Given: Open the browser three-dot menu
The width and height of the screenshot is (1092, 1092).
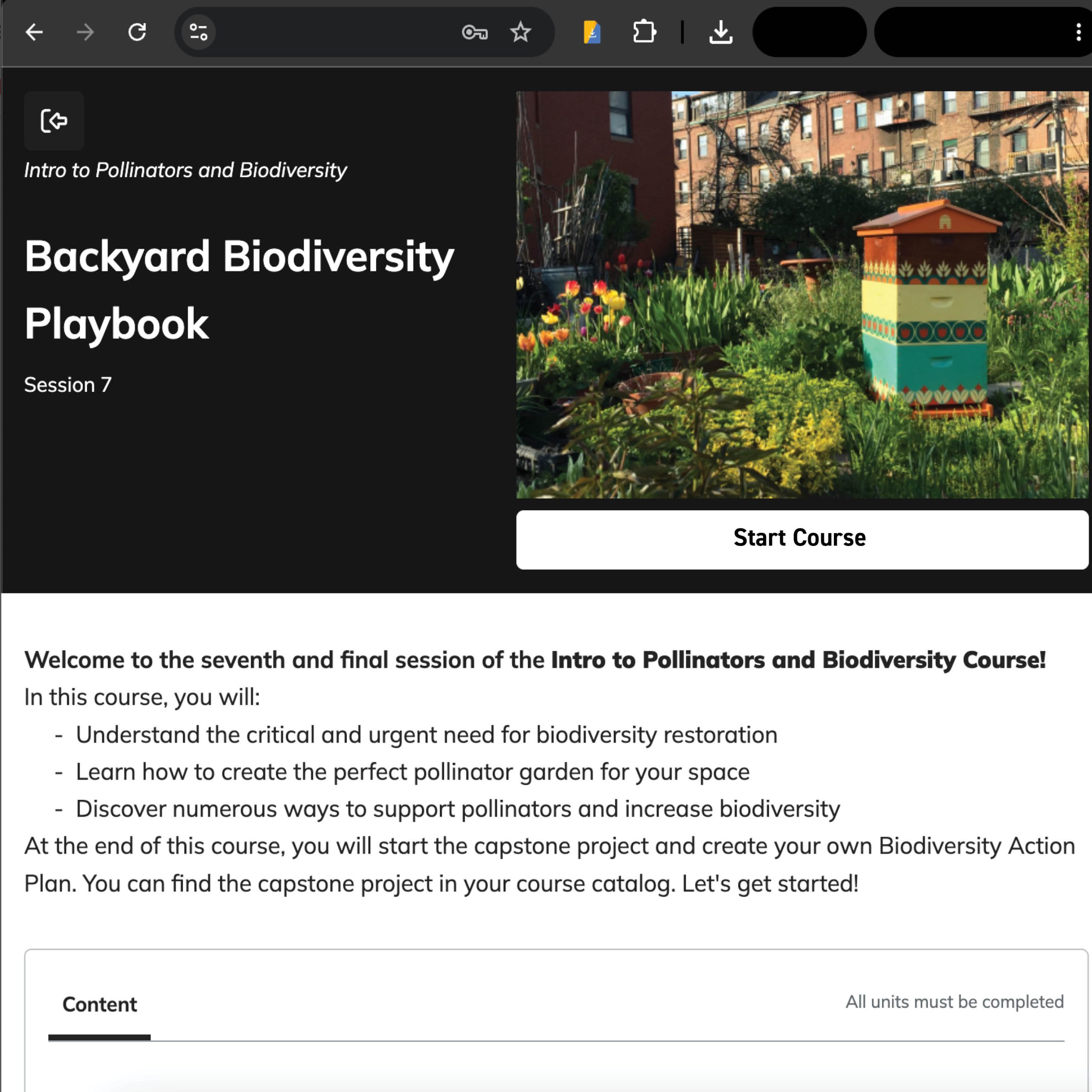Looking at the screenshot, I should point(1078,32).
